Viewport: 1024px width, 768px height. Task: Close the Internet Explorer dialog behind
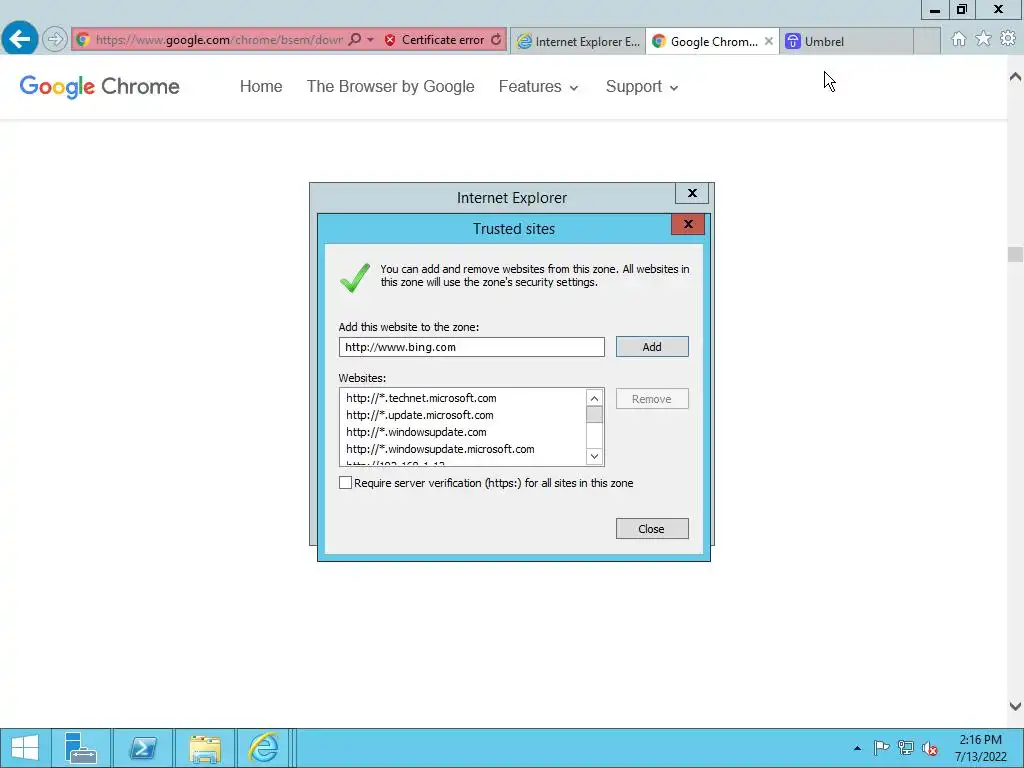pyautogui.click(x=692, y=193)
